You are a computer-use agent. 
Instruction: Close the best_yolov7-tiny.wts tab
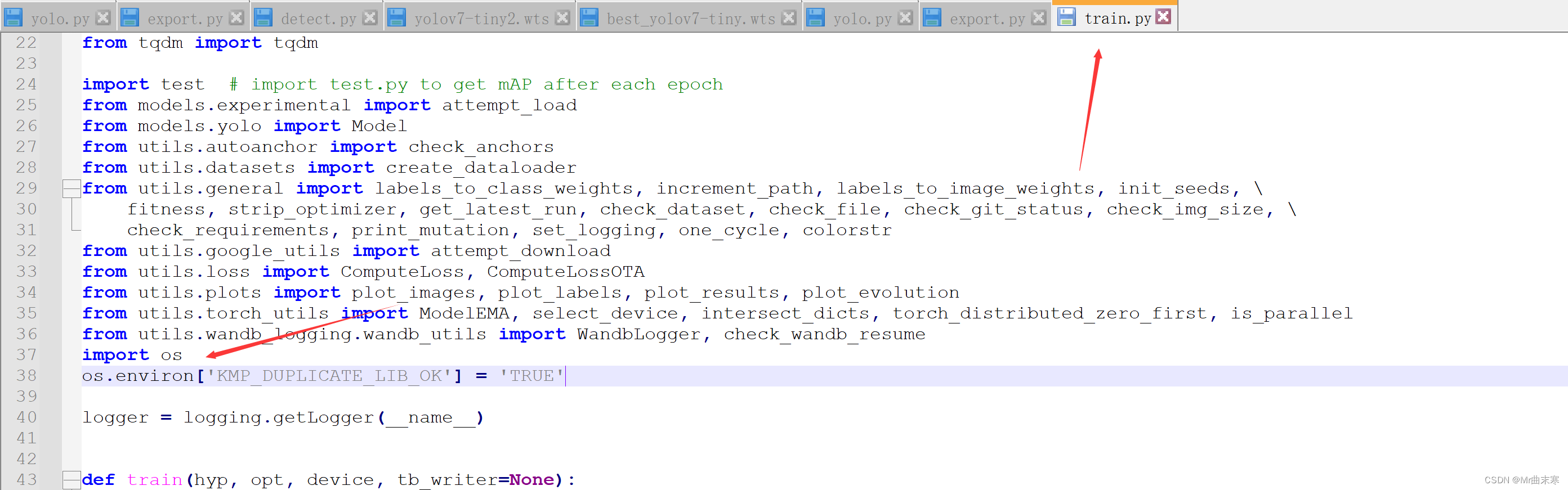tap(789, 17)
